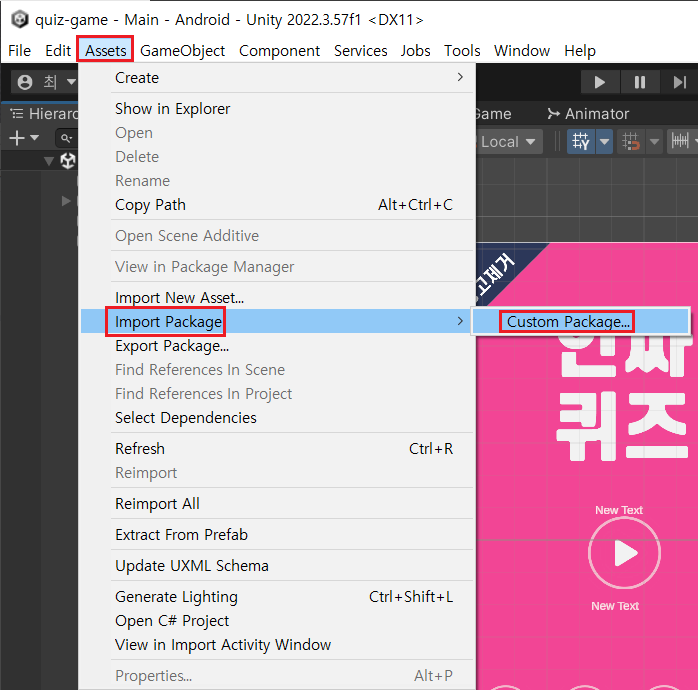
Task: Toggle grid snapping icon
Action: click(630, 142)
